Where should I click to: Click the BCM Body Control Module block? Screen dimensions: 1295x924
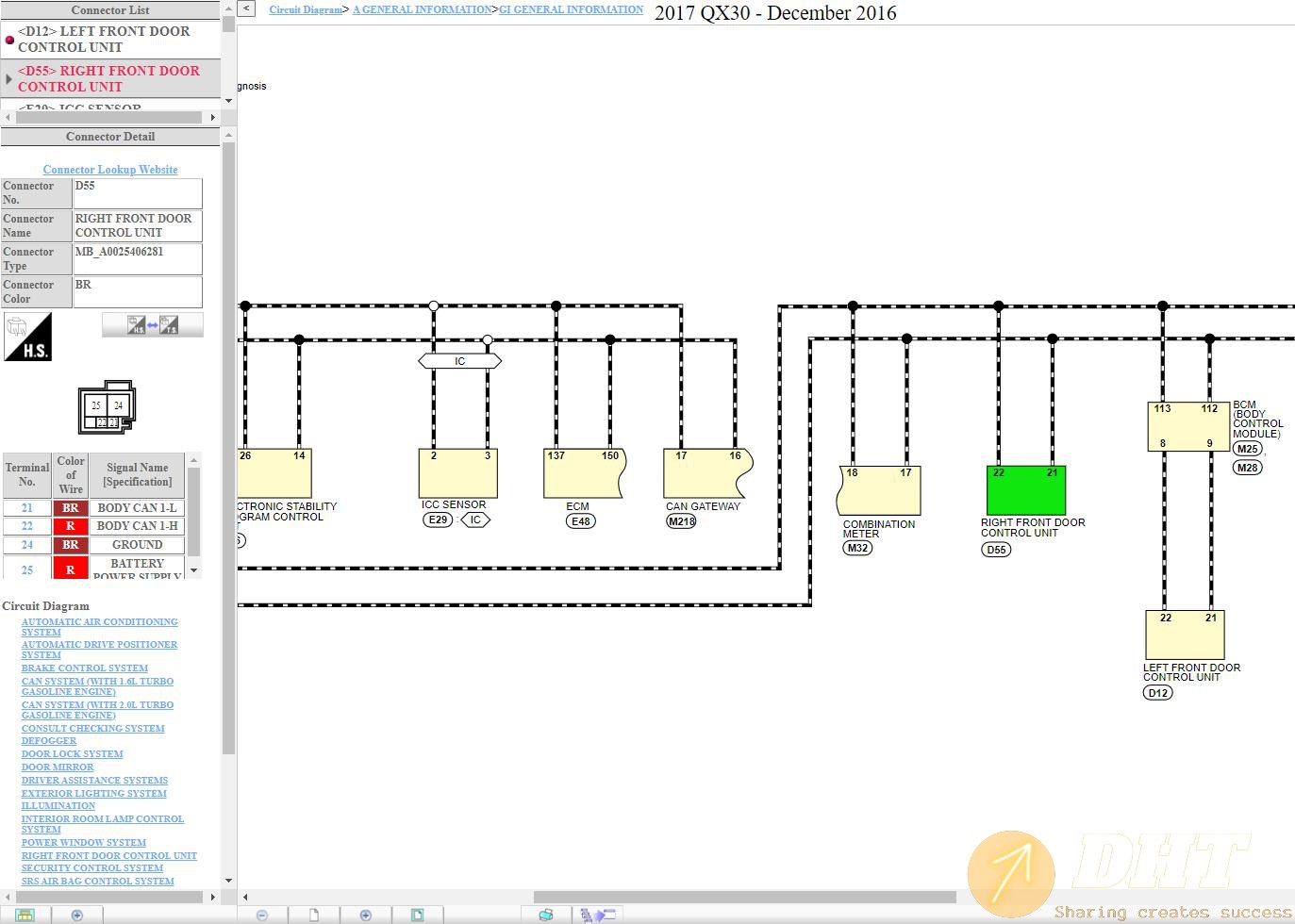(1188, 426)
